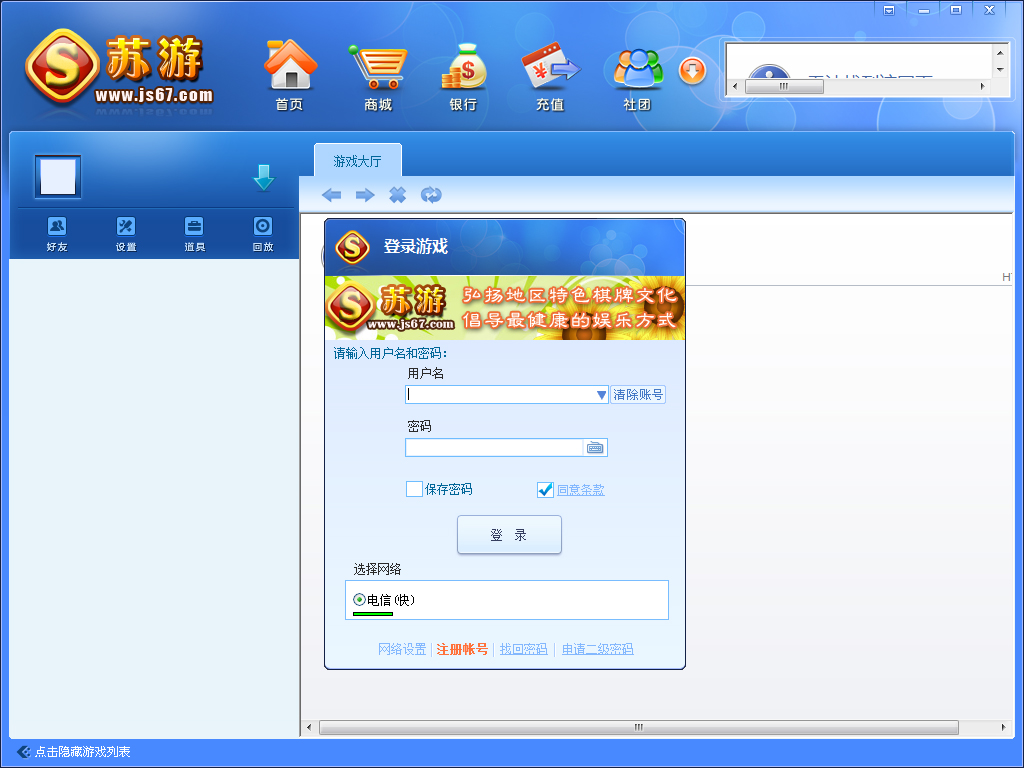Expand the 用户名 dropdown arrow
Screen dimensions: 1024x768
601,395
